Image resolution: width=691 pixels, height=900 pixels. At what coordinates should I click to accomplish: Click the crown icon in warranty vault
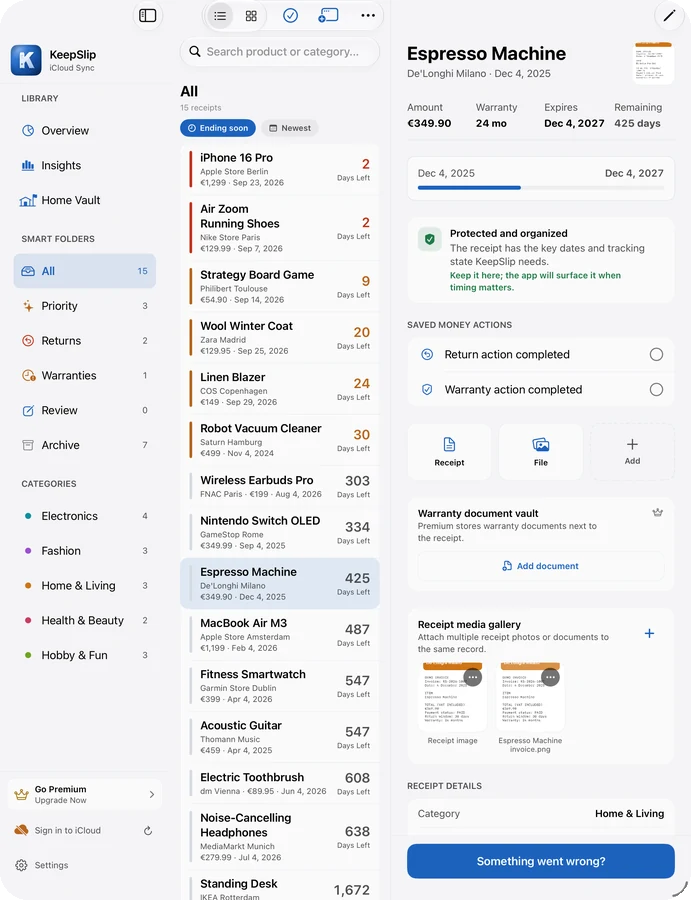(x=658, y=513)
